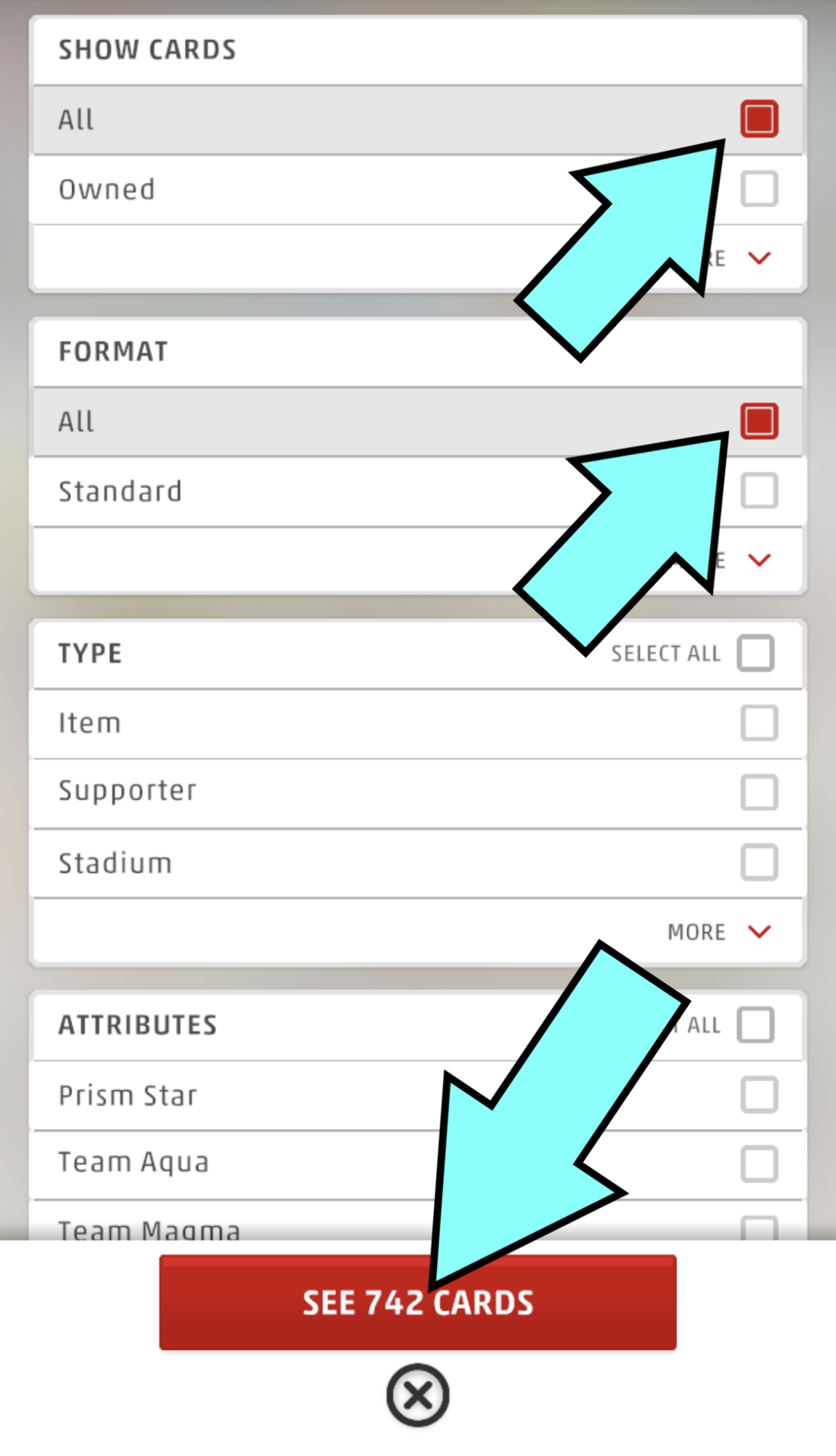This screenshot has height=1456, width=836.
Task: Expand Type section via MORE chevron
Action: click(x=759, y=931)
